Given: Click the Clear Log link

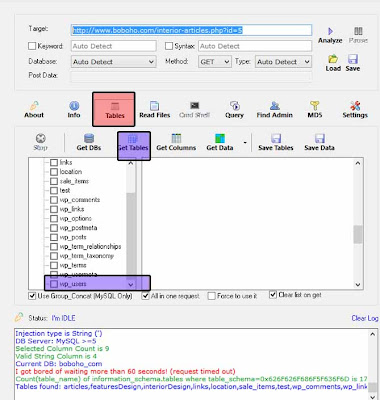Looking at the screenshot, I should click(x=365, y=318).
